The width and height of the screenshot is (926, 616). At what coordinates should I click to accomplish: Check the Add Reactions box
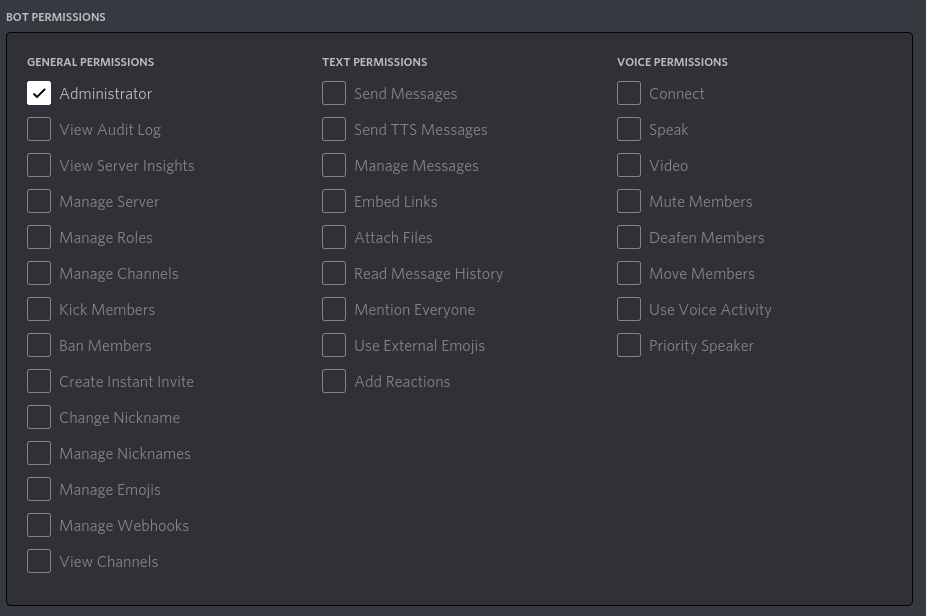[334, 382]
